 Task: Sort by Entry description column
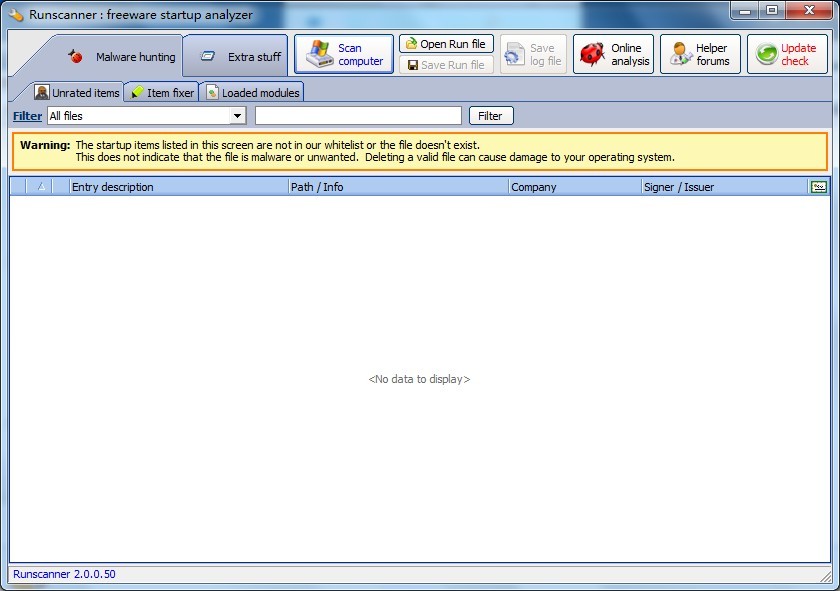[x=178, y=187]
